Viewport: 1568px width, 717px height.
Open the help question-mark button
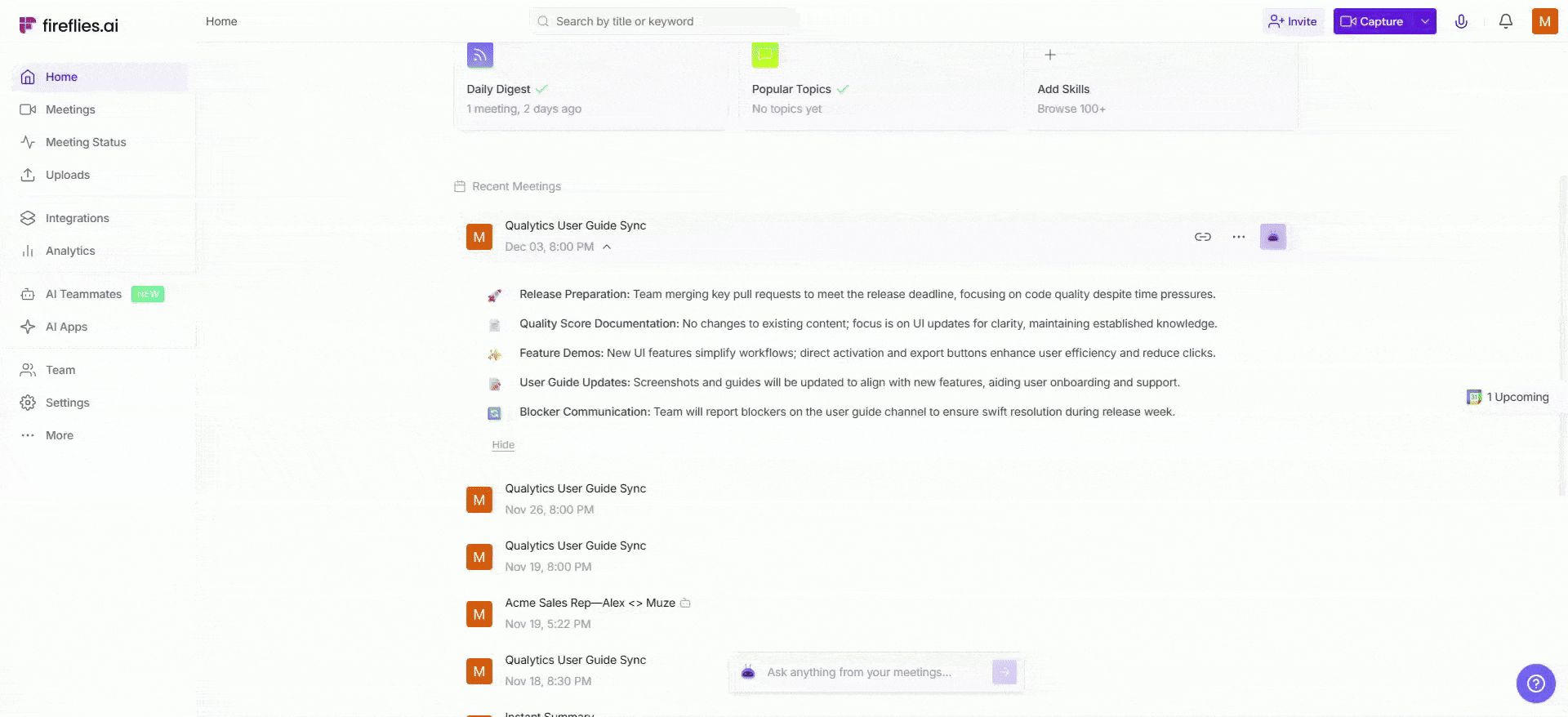(x=1536, y=684)
